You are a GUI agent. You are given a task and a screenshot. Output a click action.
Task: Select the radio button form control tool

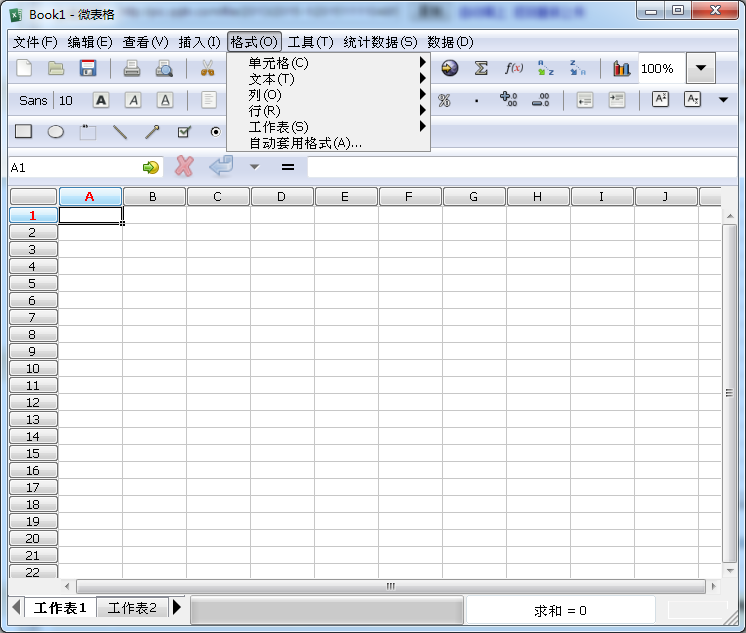[x=215, y=132]
